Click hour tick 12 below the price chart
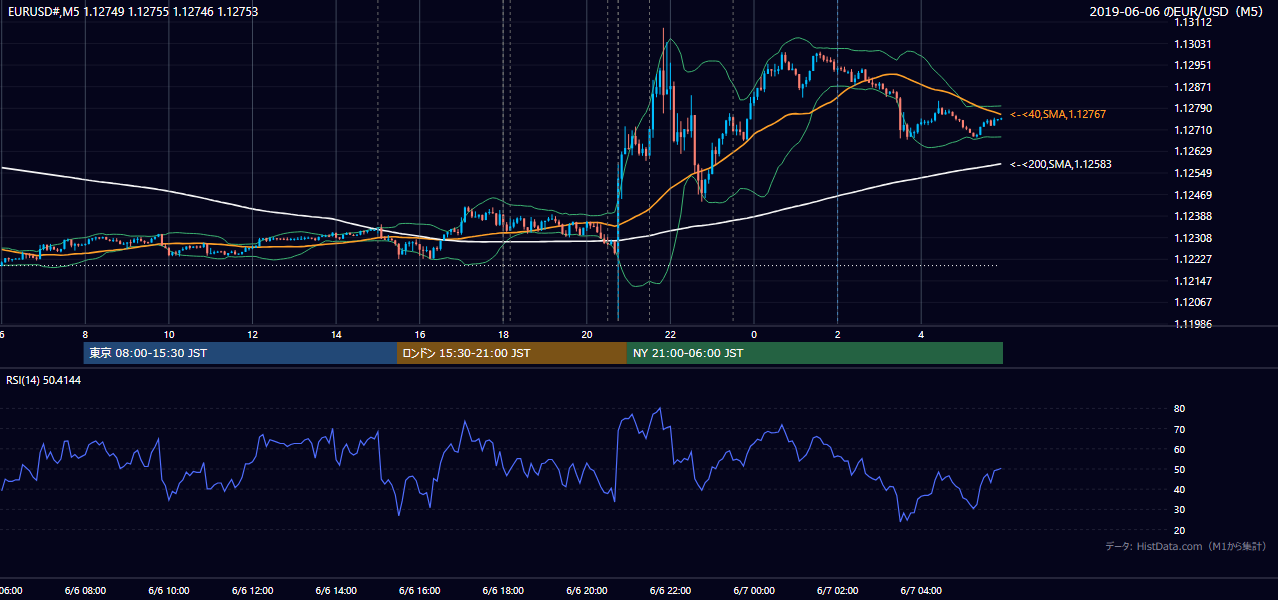Screen dimensions: 1278x600 pyautogui.click(x=253, y=335)
